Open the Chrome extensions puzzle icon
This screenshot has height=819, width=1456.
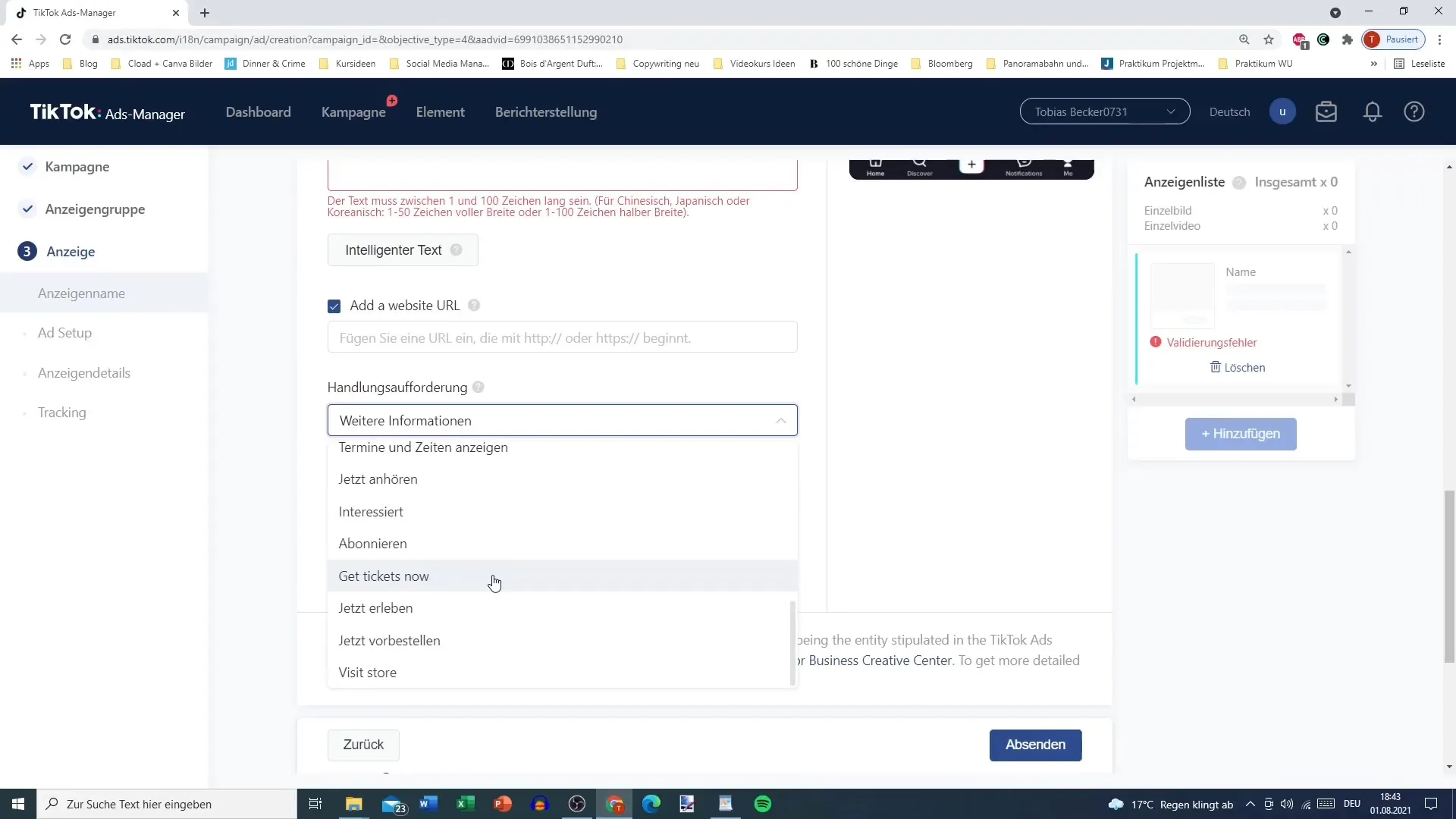click(x=1348, y=39)
